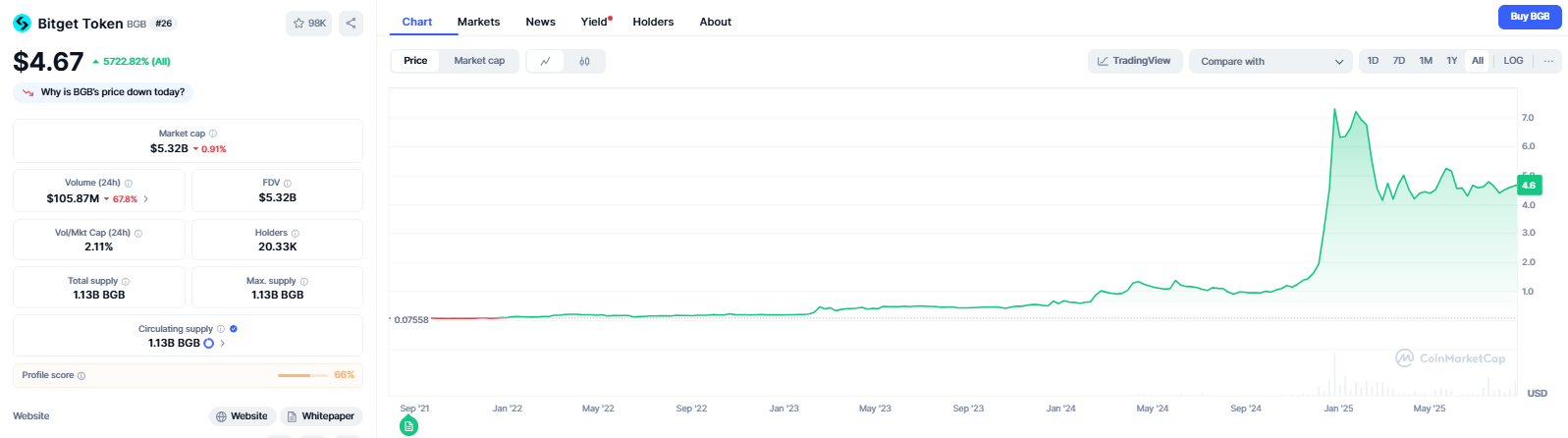1568x438 pixels.
Task: Open the share icon button
Action: coord(351,23)
